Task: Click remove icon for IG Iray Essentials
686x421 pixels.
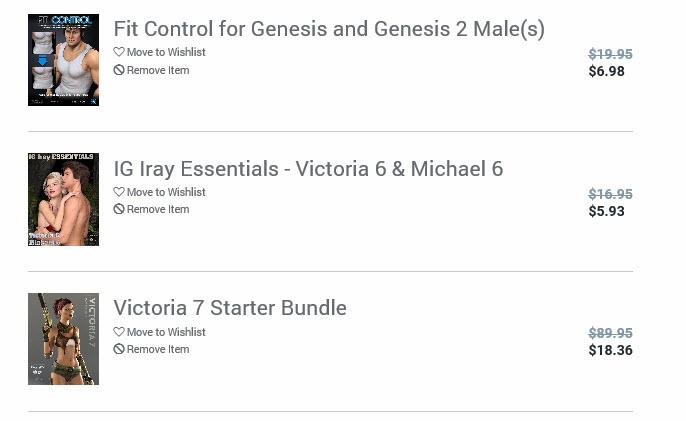Action: 119,210
